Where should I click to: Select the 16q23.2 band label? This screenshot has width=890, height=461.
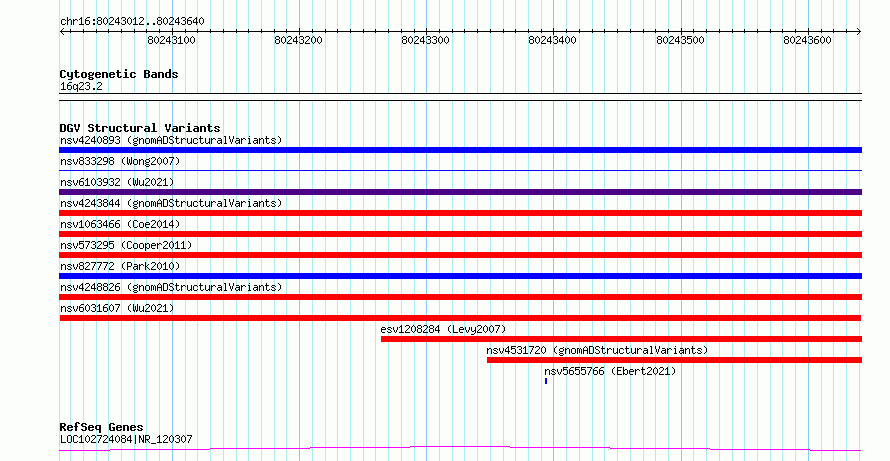pos(81,87)
